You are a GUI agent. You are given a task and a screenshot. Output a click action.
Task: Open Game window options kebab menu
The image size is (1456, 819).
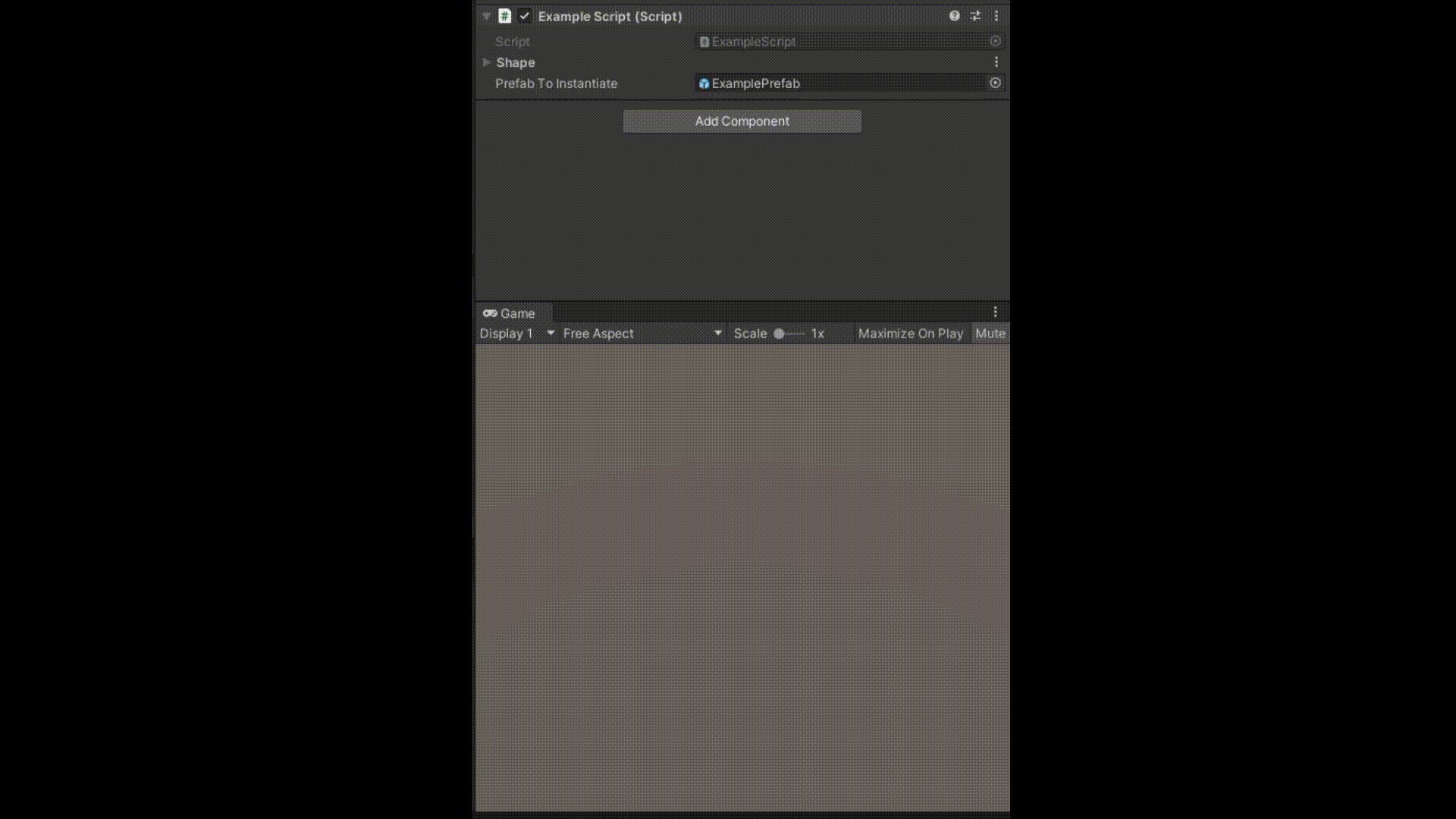pos(996,312)
